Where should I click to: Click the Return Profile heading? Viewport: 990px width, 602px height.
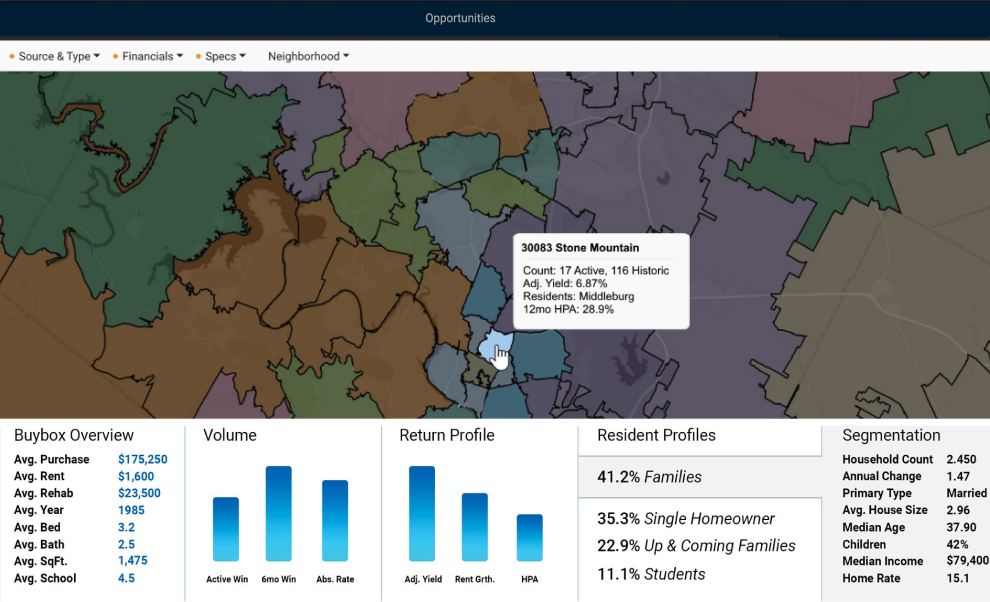(x=447, y=435)
